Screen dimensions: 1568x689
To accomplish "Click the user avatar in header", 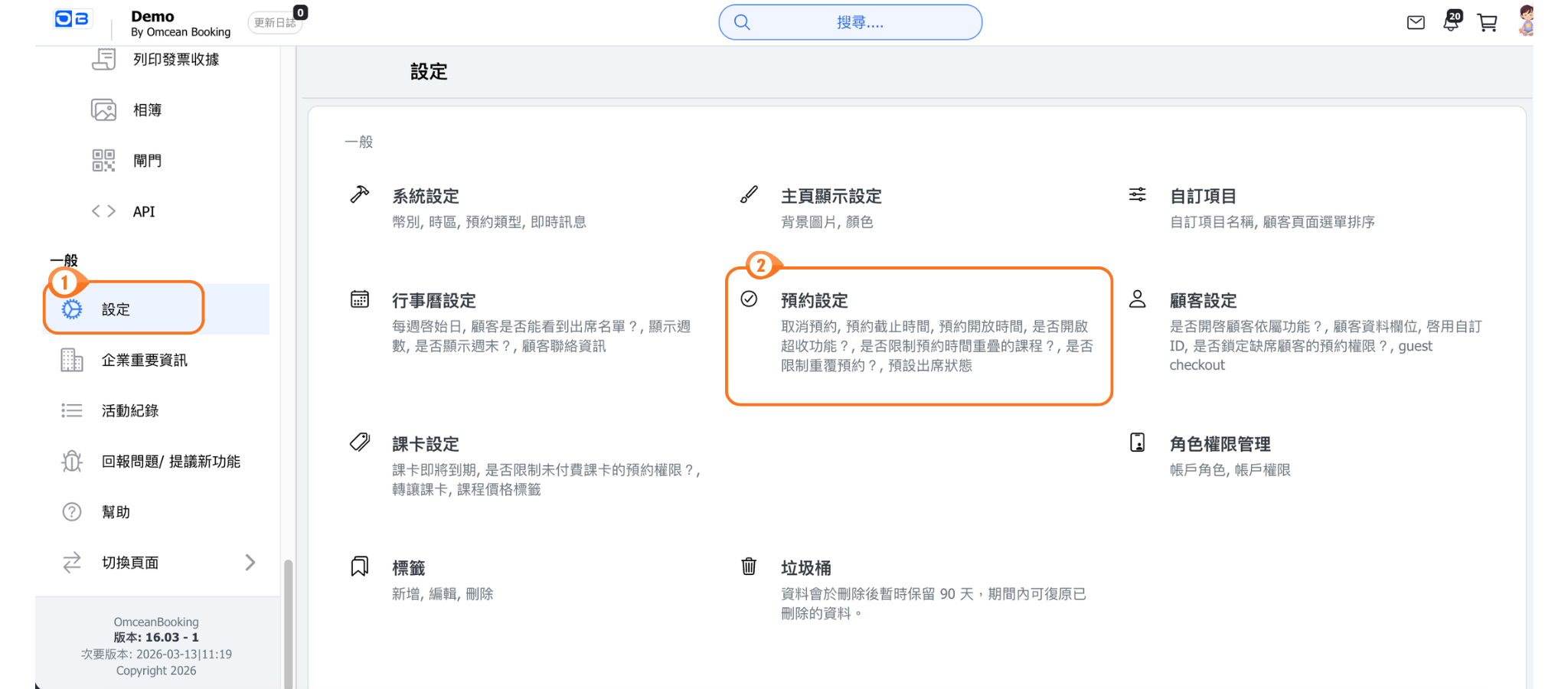I will (x=1525, y=21).
